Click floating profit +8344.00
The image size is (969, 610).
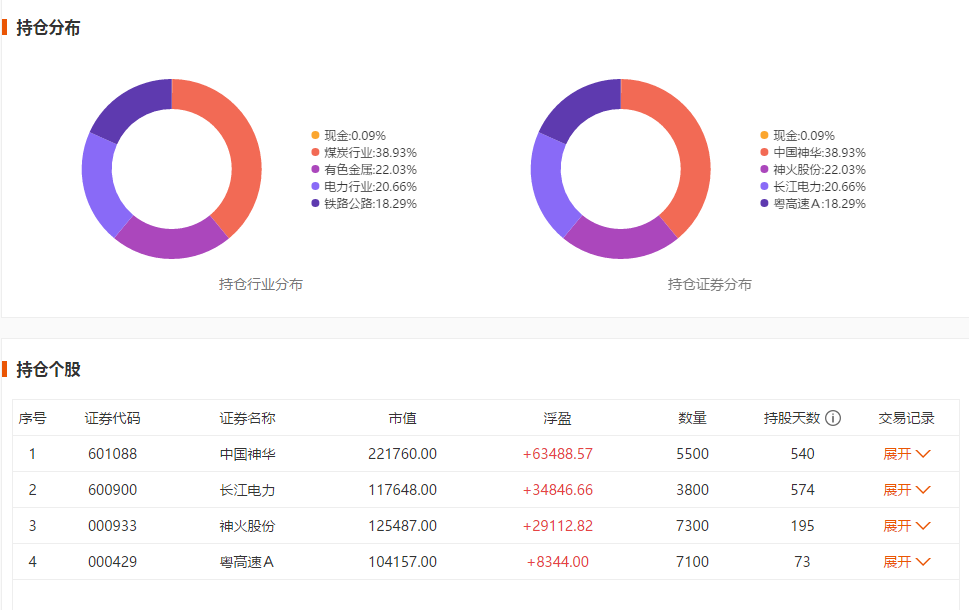tap(557, 562)
